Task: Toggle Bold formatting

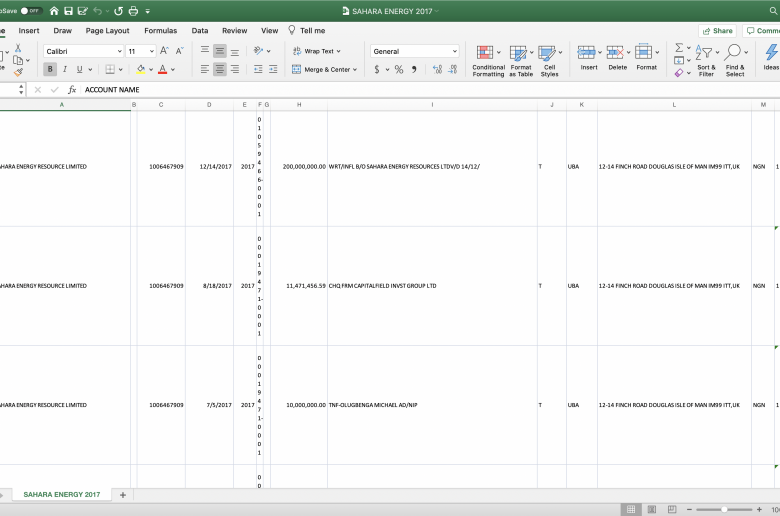Action: tap(50, 69)
